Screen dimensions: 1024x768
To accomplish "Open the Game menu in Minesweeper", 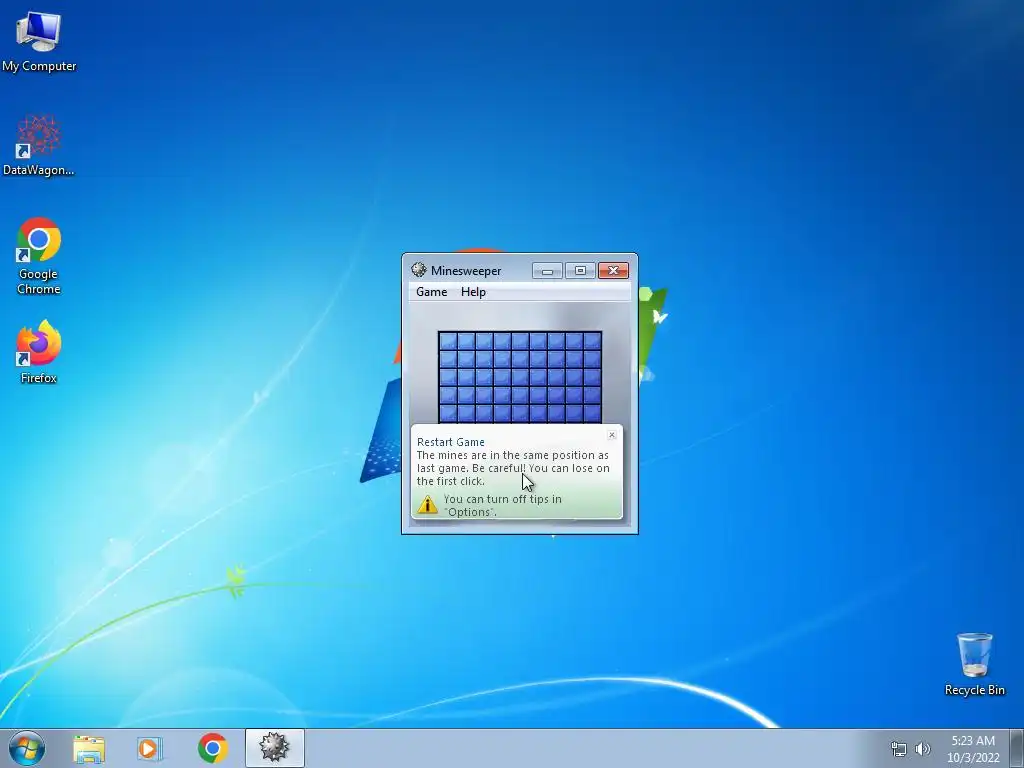I will click(432, 292).
